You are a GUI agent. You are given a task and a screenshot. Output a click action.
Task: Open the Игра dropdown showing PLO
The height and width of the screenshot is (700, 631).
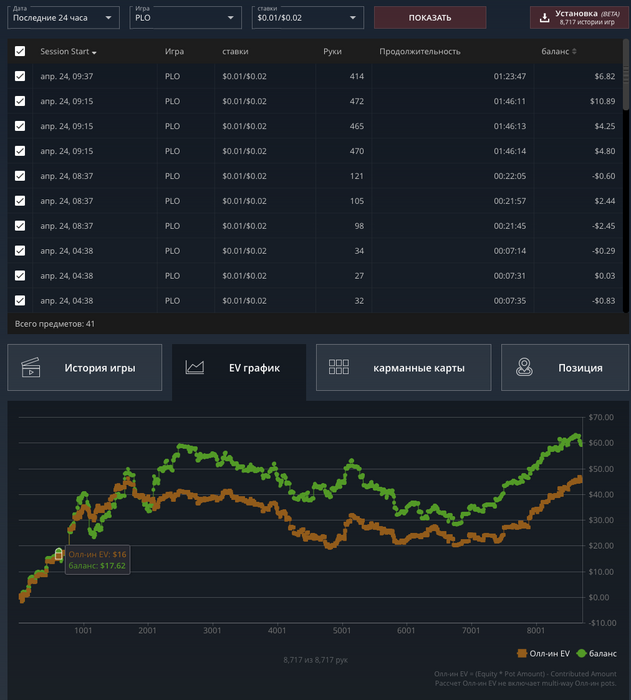pos(185,18)
